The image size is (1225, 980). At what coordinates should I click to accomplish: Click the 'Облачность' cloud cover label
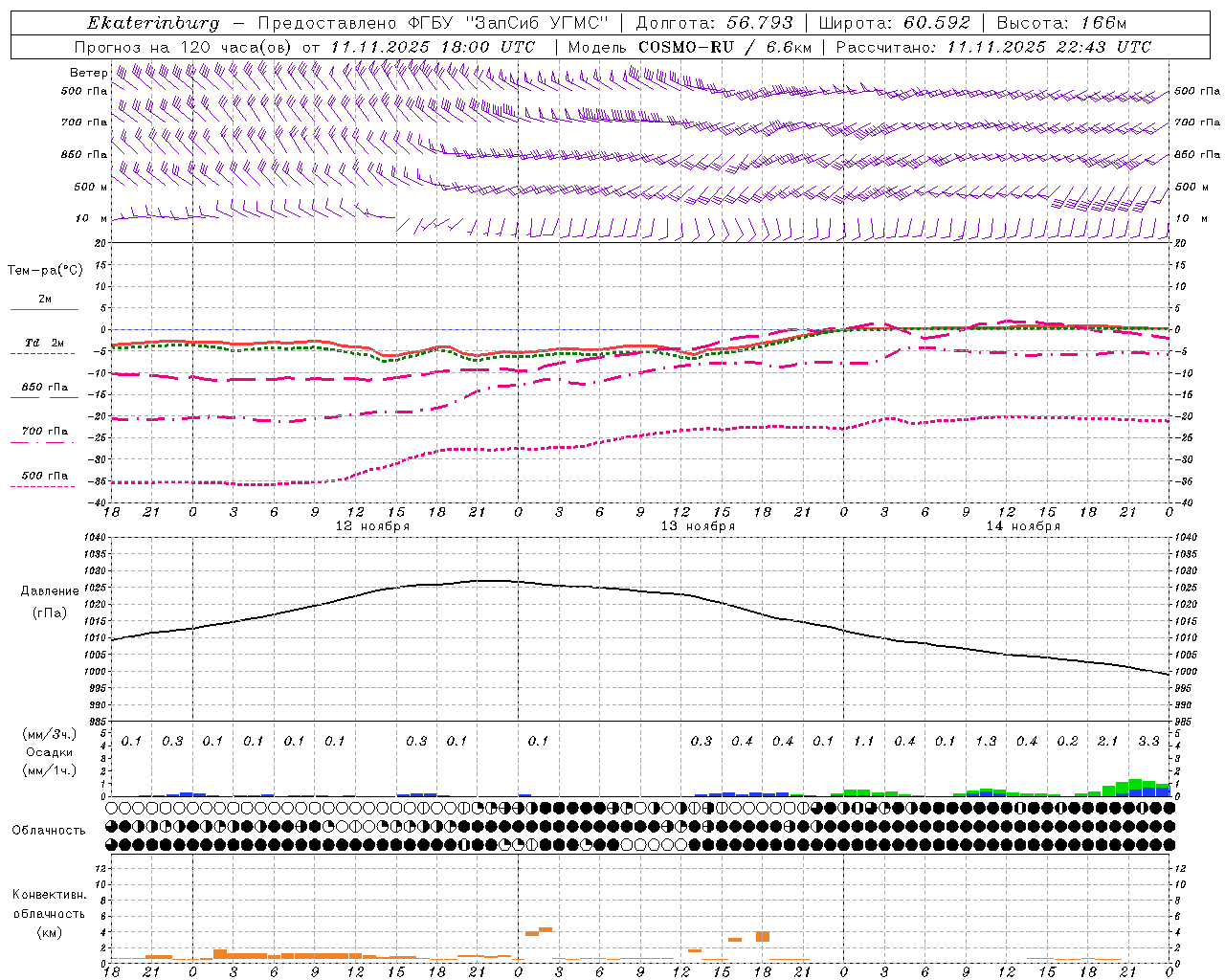point(49,831)
